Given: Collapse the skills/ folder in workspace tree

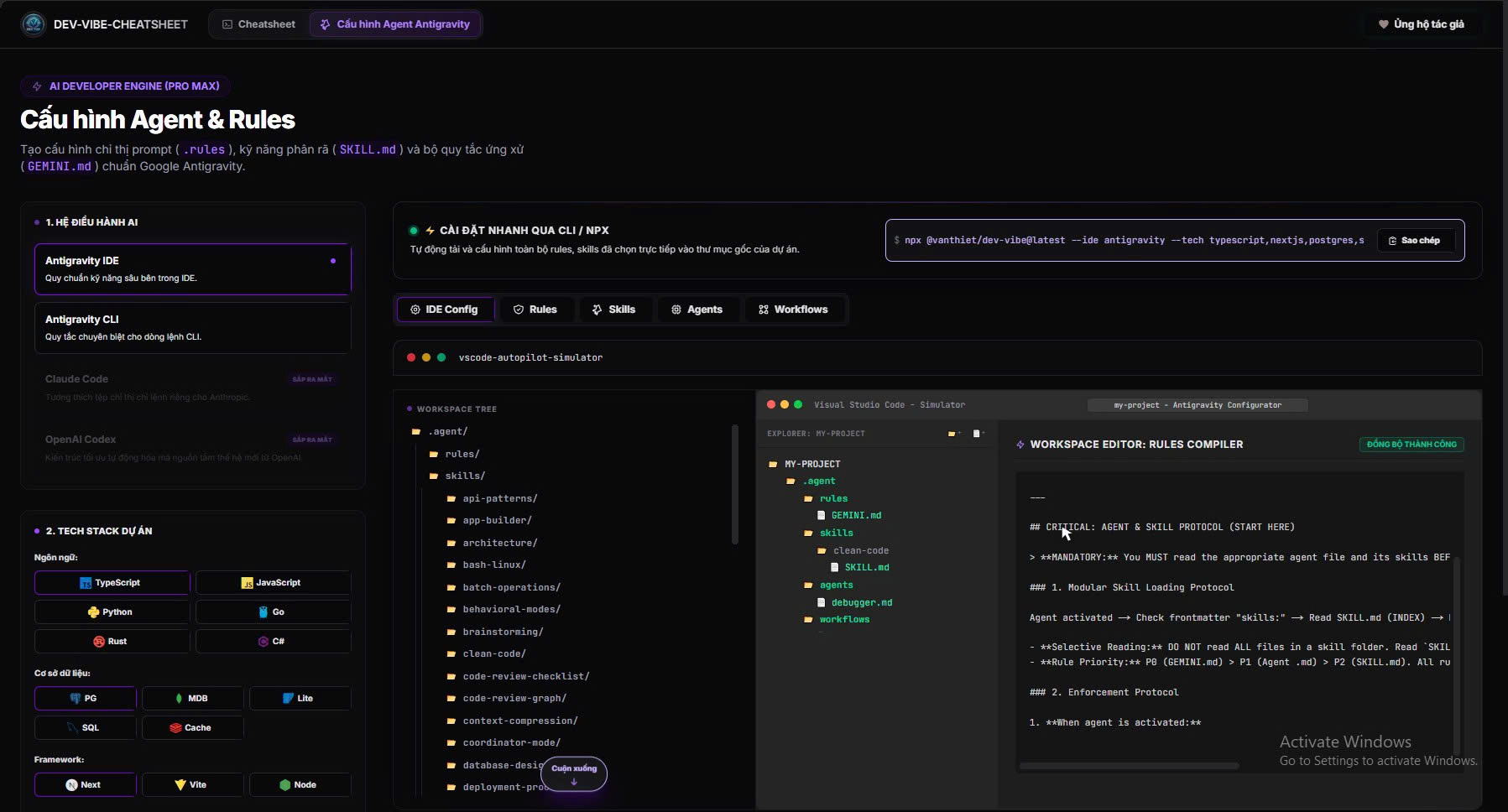Looking at the screenshot, I should point(457,476).
